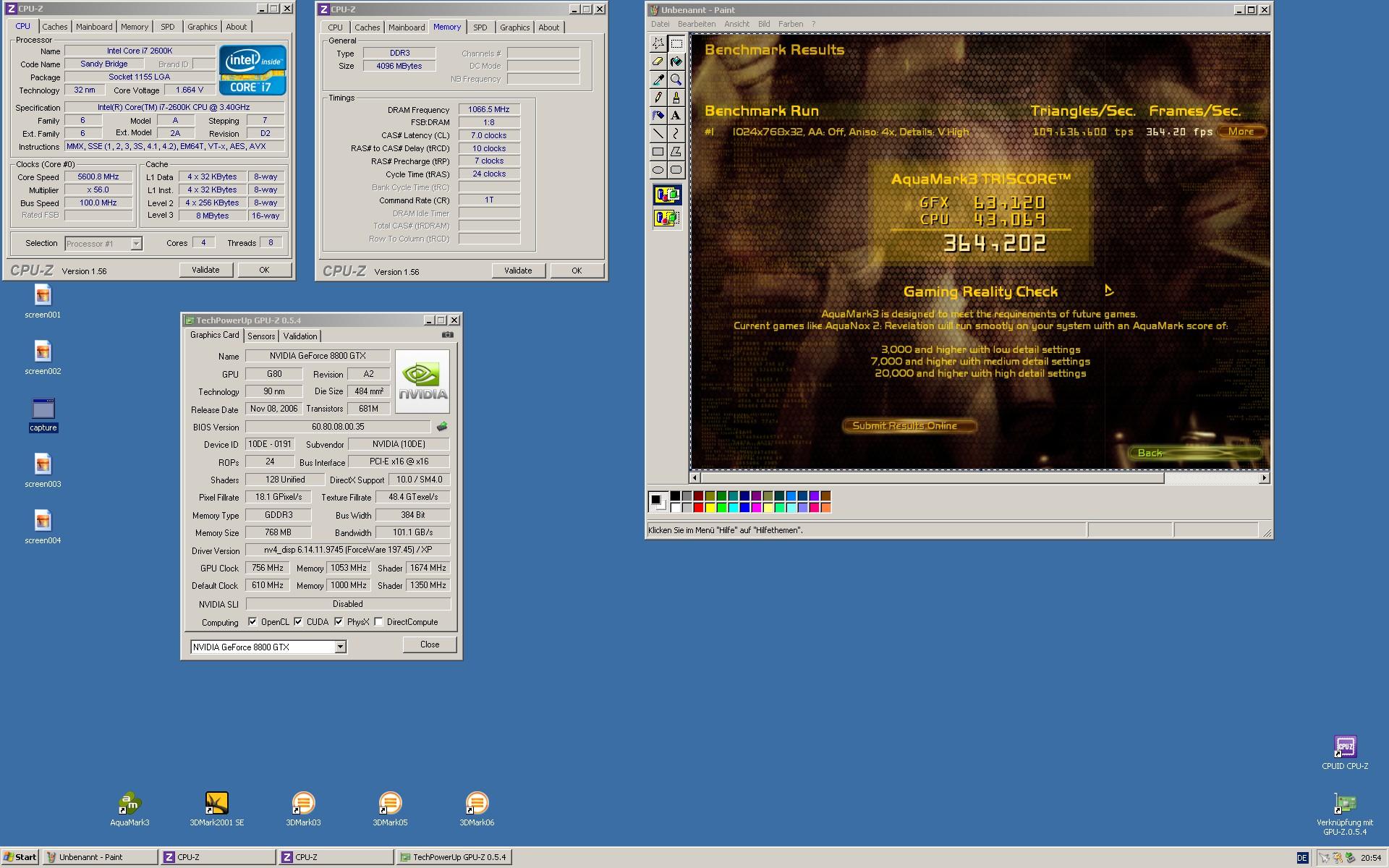
Task: Open the Farben menu in Paint
Action: pyautogui.click(x=791, y=24)
